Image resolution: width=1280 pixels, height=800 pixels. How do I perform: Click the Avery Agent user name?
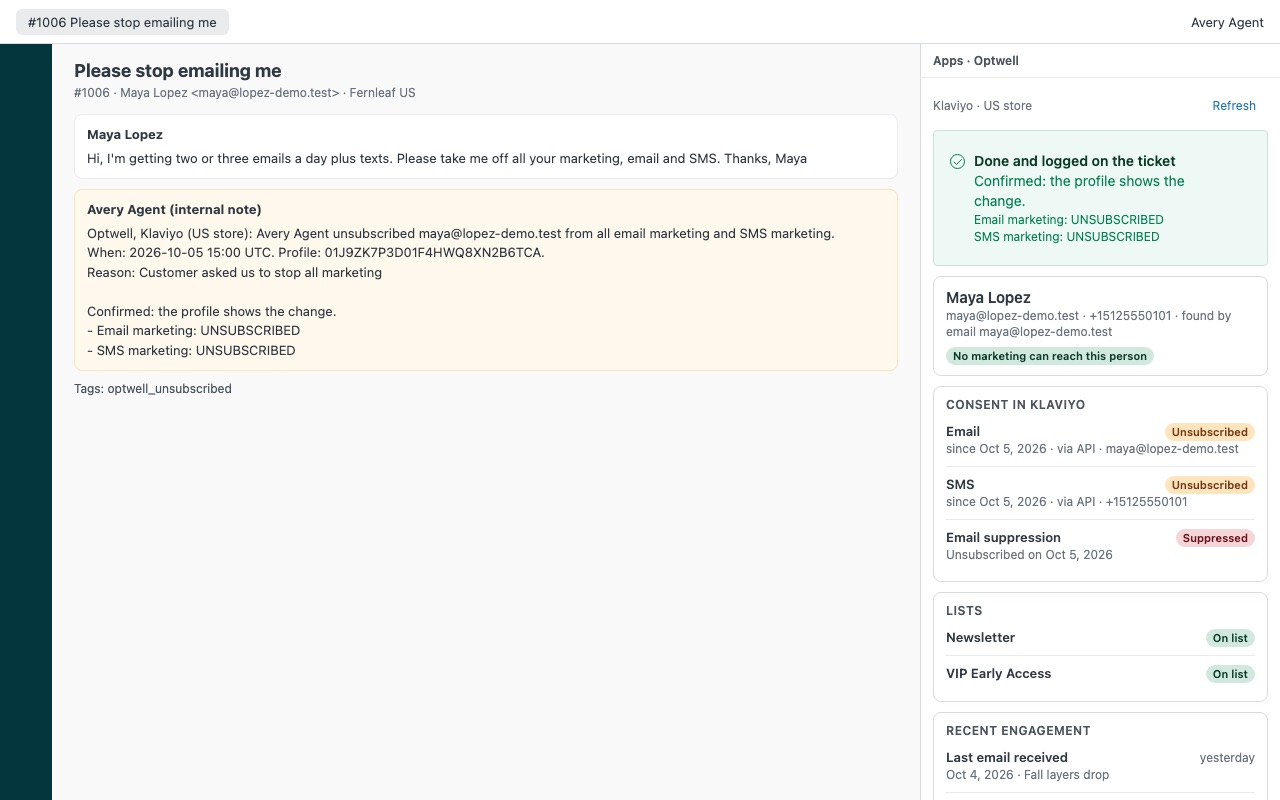(x=1227, y=22)
